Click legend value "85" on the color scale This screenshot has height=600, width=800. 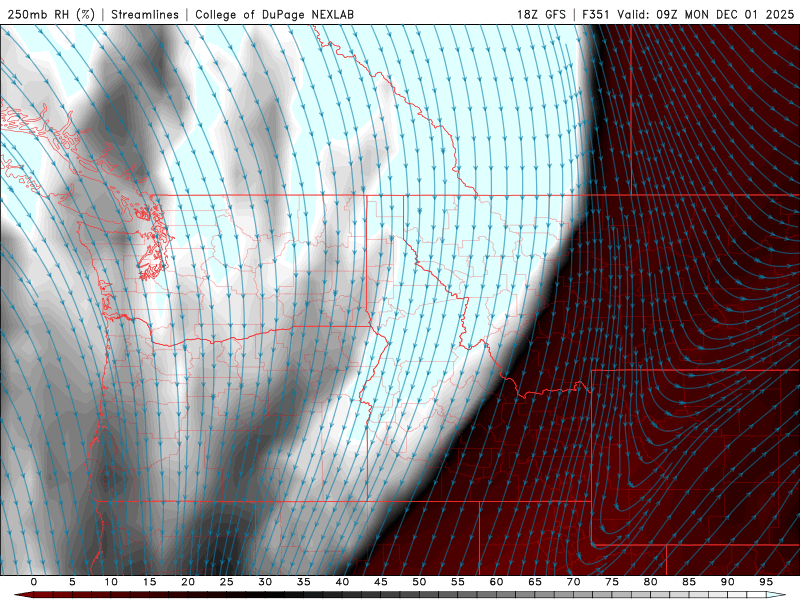(689, 582)
